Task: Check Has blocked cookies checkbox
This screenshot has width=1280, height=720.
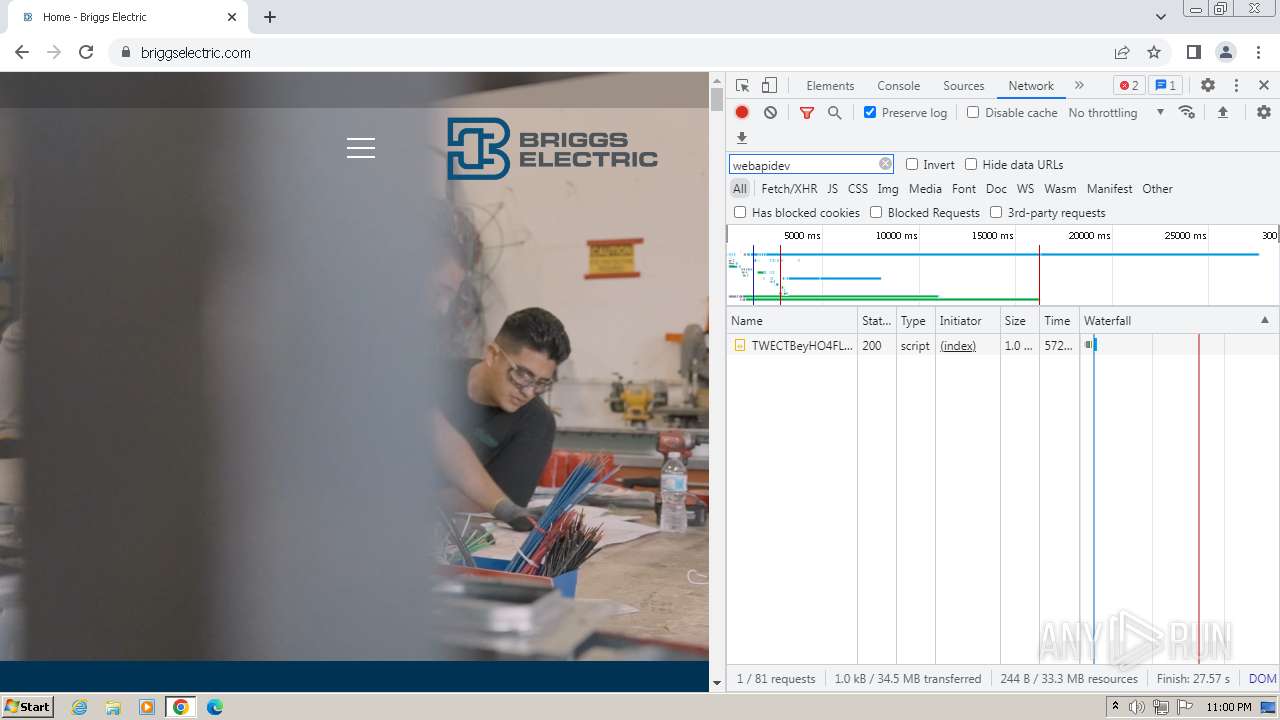Action: (x=740, y=212)
